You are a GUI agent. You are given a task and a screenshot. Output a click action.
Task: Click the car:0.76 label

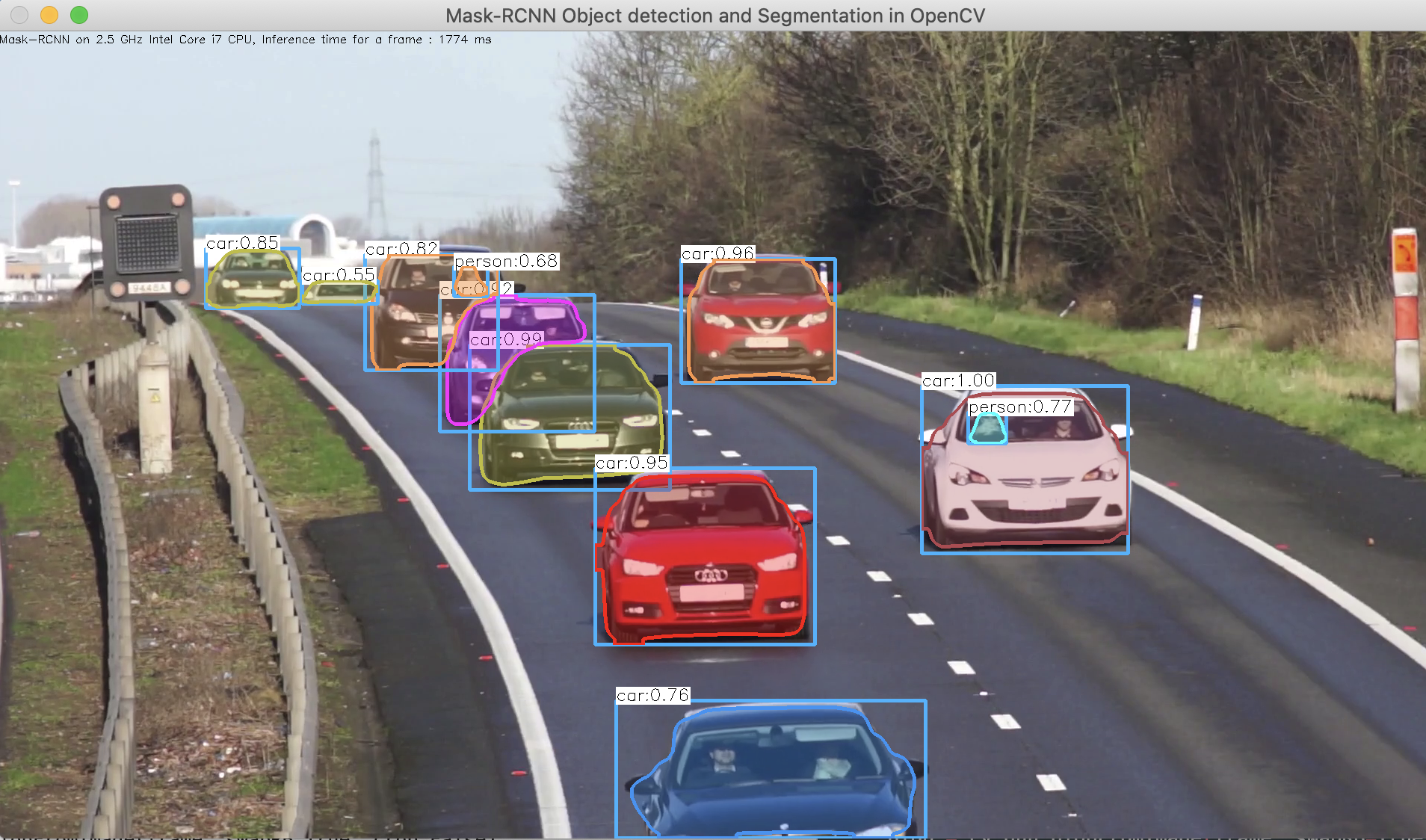click(x=652, y=695)
